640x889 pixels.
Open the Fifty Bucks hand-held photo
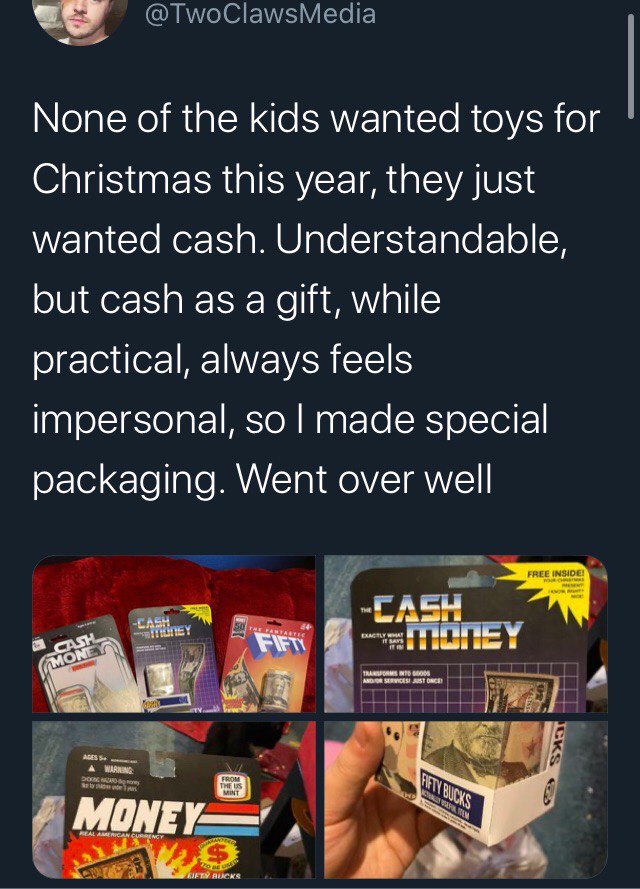(x=465, y=800)
